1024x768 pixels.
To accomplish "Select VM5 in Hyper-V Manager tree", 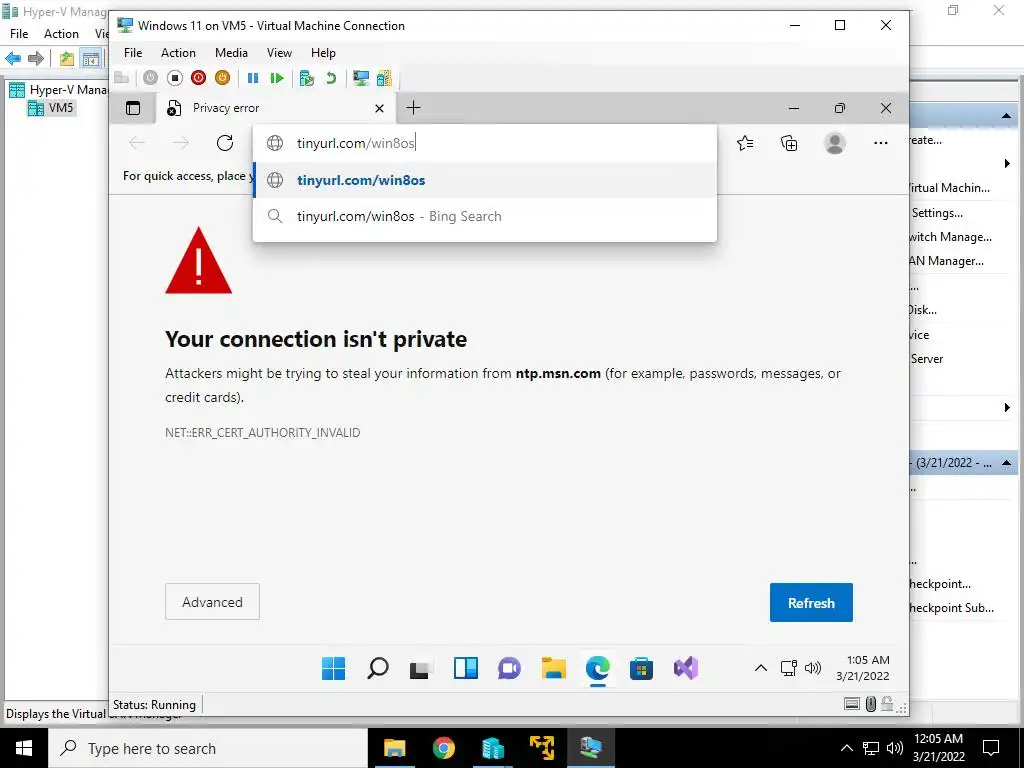I will click(x=52, y=108).
